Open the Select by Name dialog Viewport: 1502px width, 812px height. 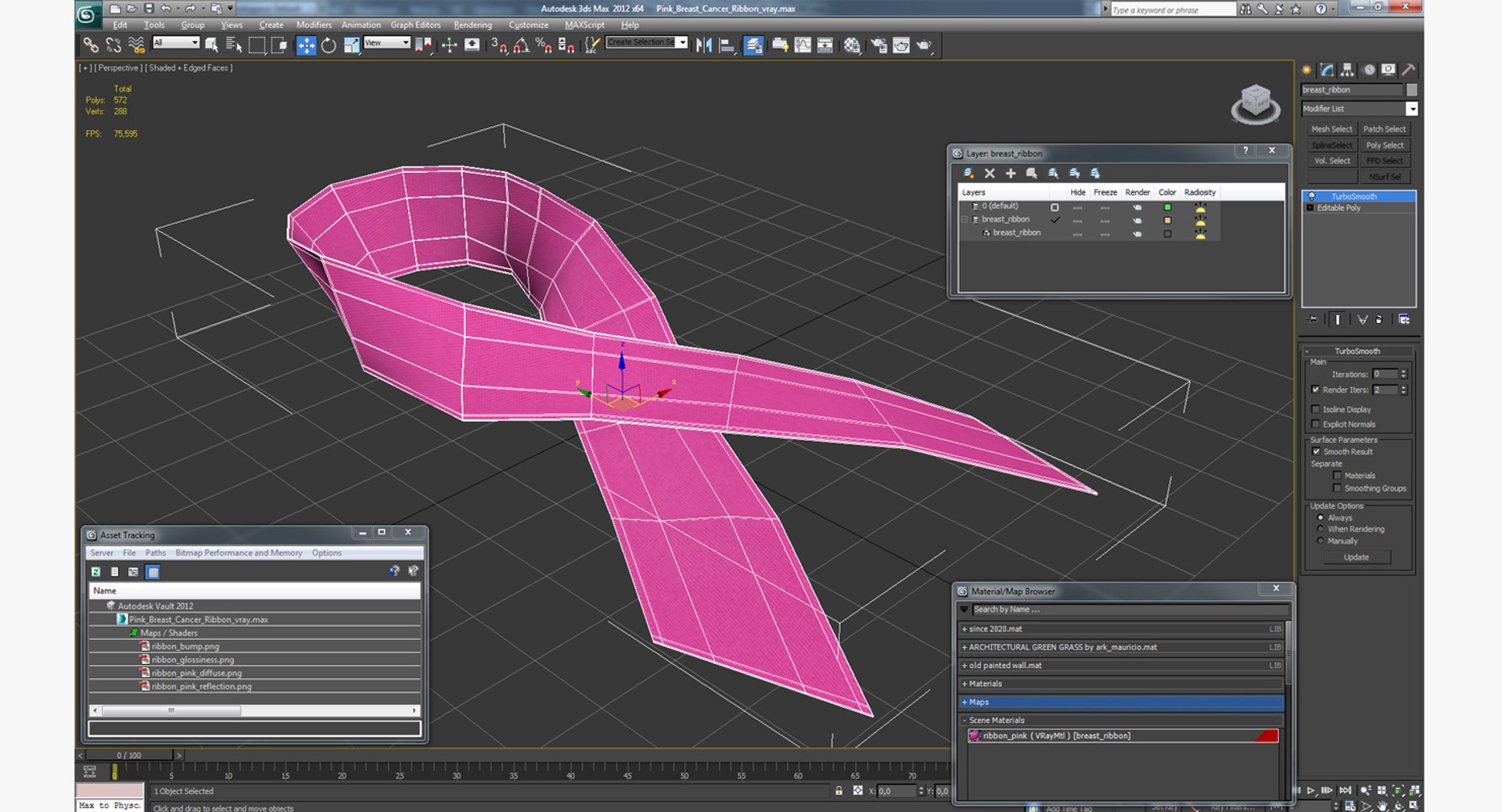coord(233,45)
